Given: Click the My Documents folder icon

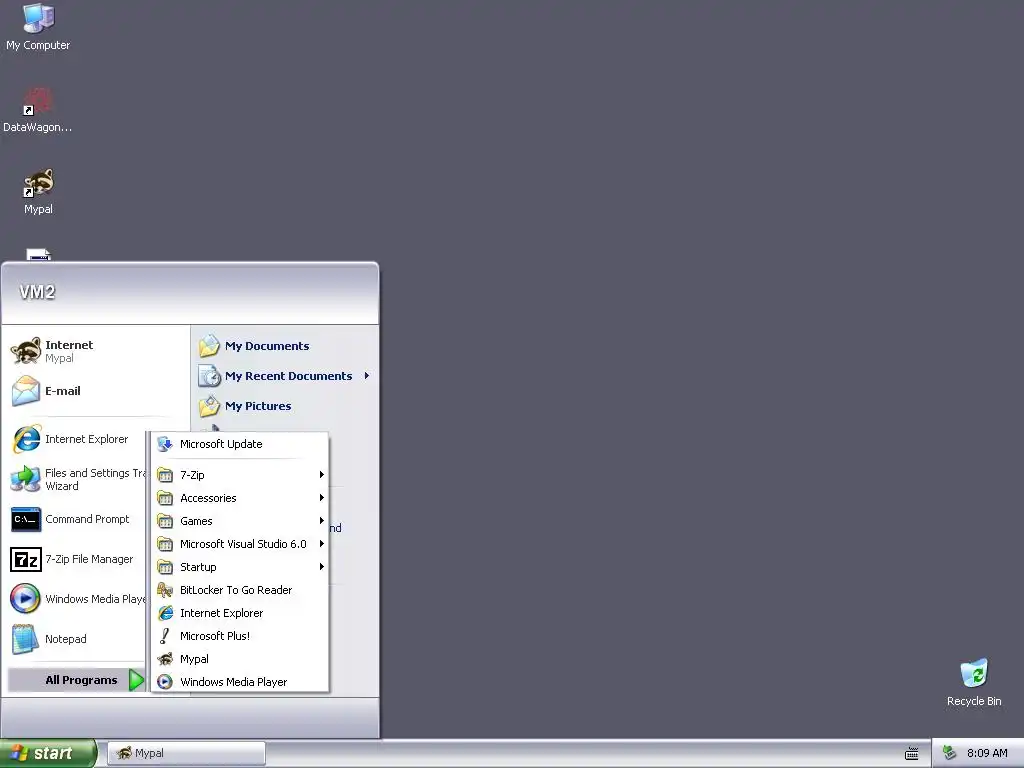Looking at the screenshot, I should pyautogui.click(x=209, y=346).
